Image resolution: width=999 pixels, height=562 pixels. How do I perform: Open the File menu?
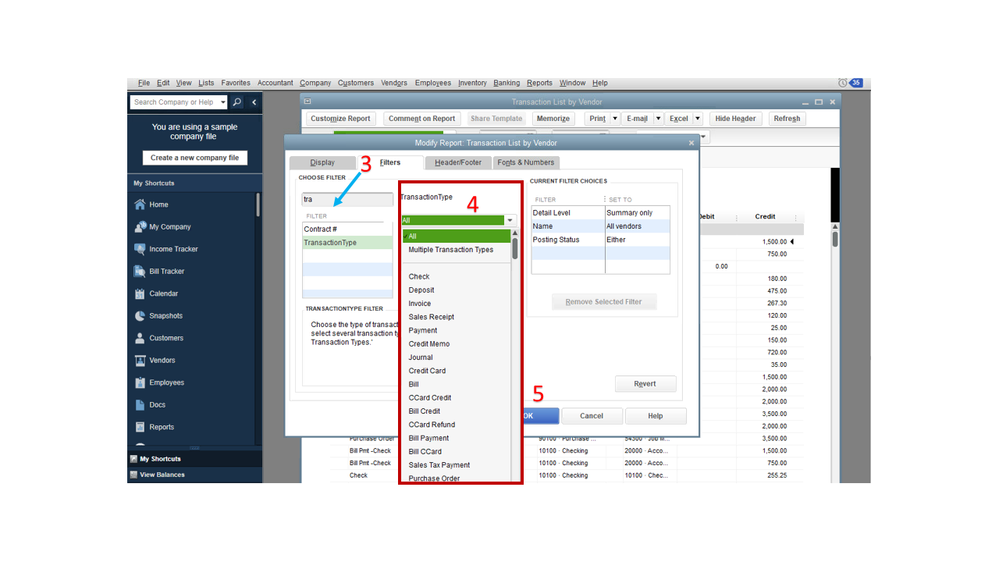click(143, 83)
